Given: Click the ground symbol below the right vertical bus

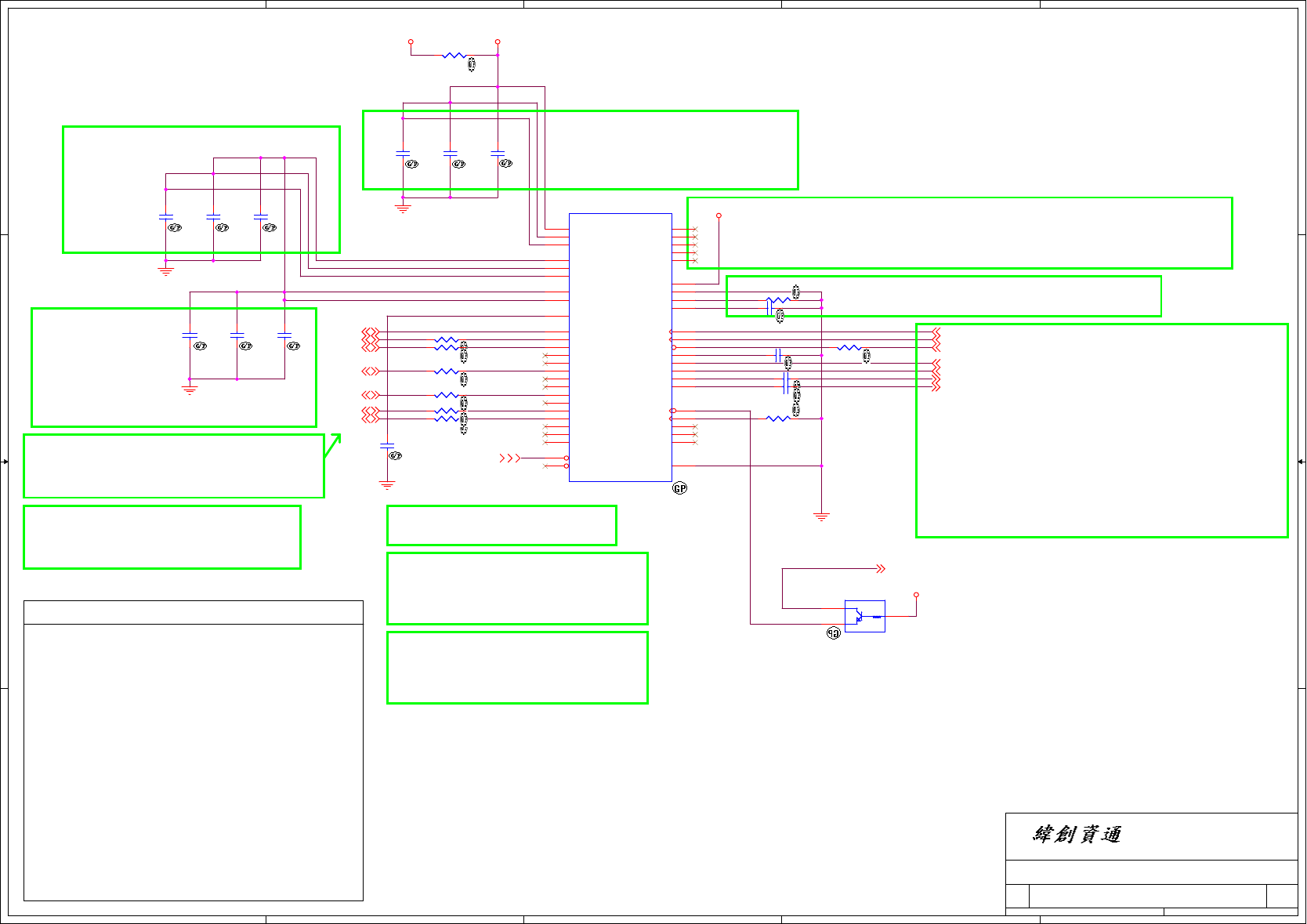Looking at the screenshot, I should [x=821, y=516].
